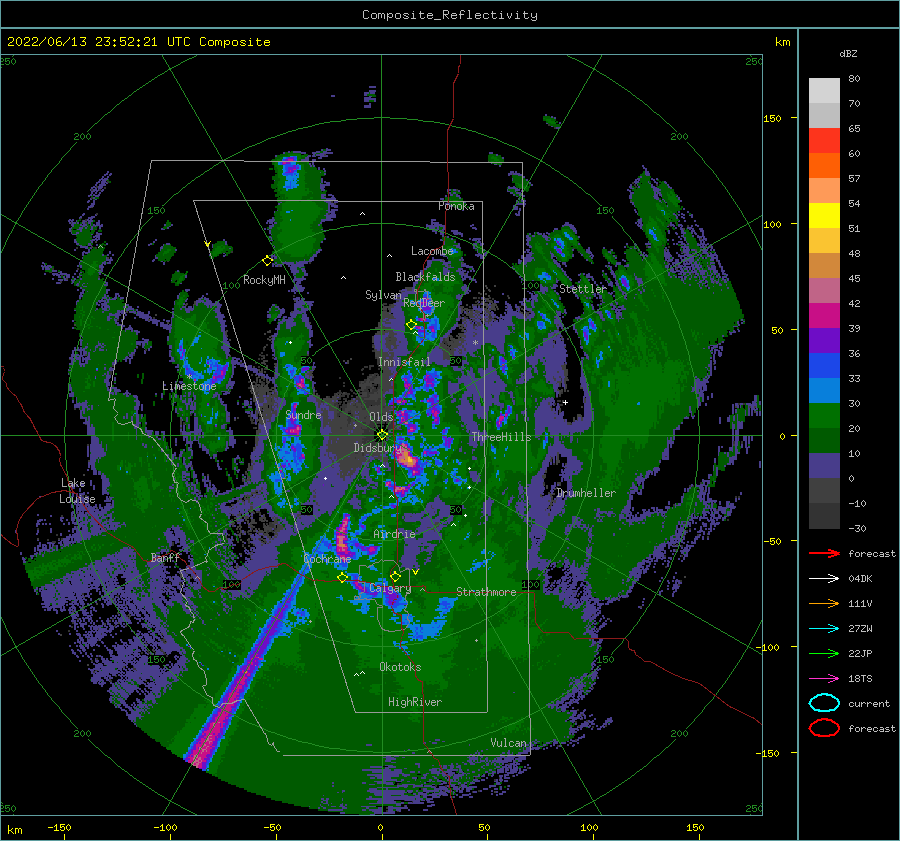Click the yellow diamond marker below RedDeer
Screen dimensions: 900x841
click(x=411, y=325)
